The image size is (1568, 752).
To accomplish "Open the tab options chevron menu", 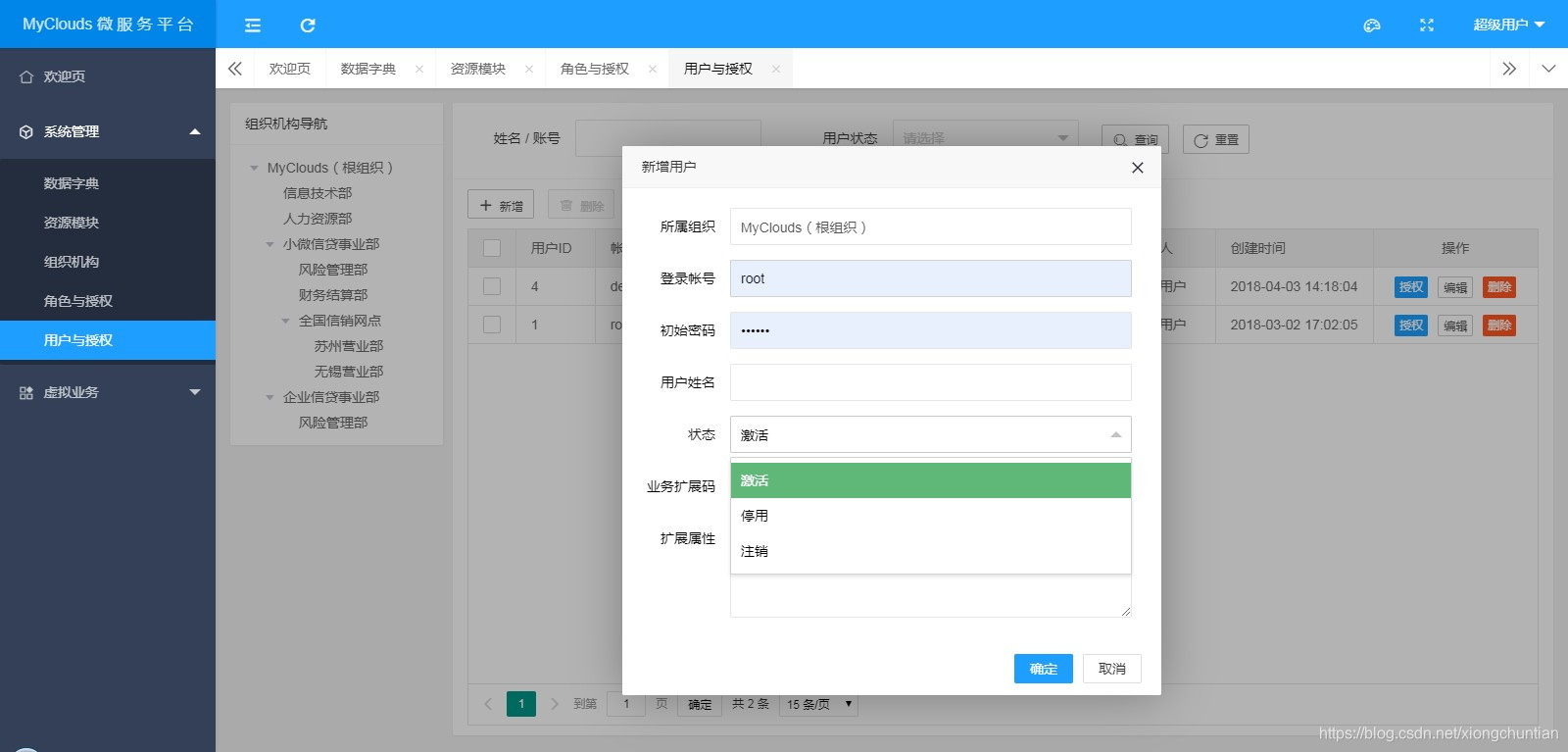I will (x=1548, y=69).
